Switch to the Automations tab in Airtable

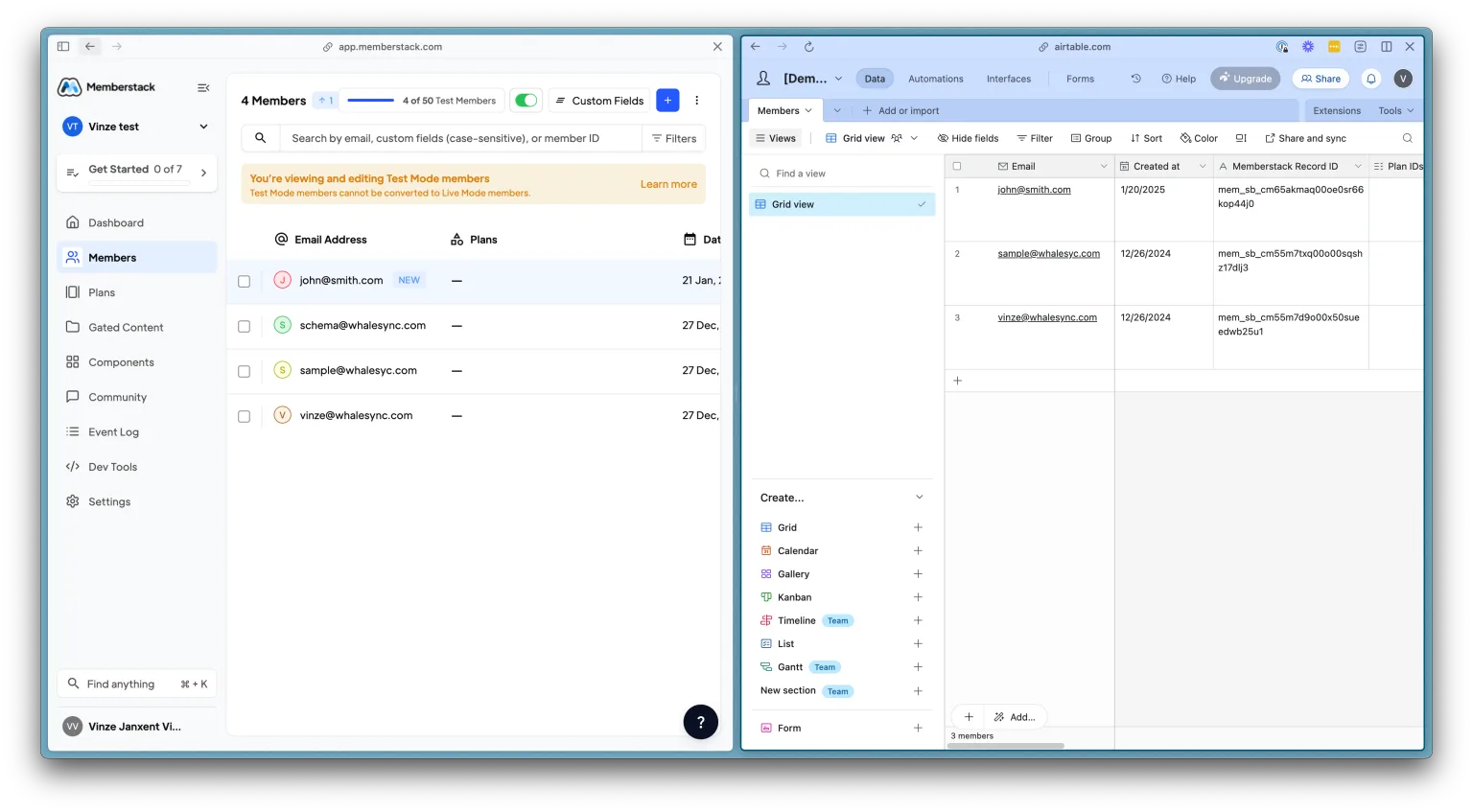pyautogui.click(x=936, y=79)
